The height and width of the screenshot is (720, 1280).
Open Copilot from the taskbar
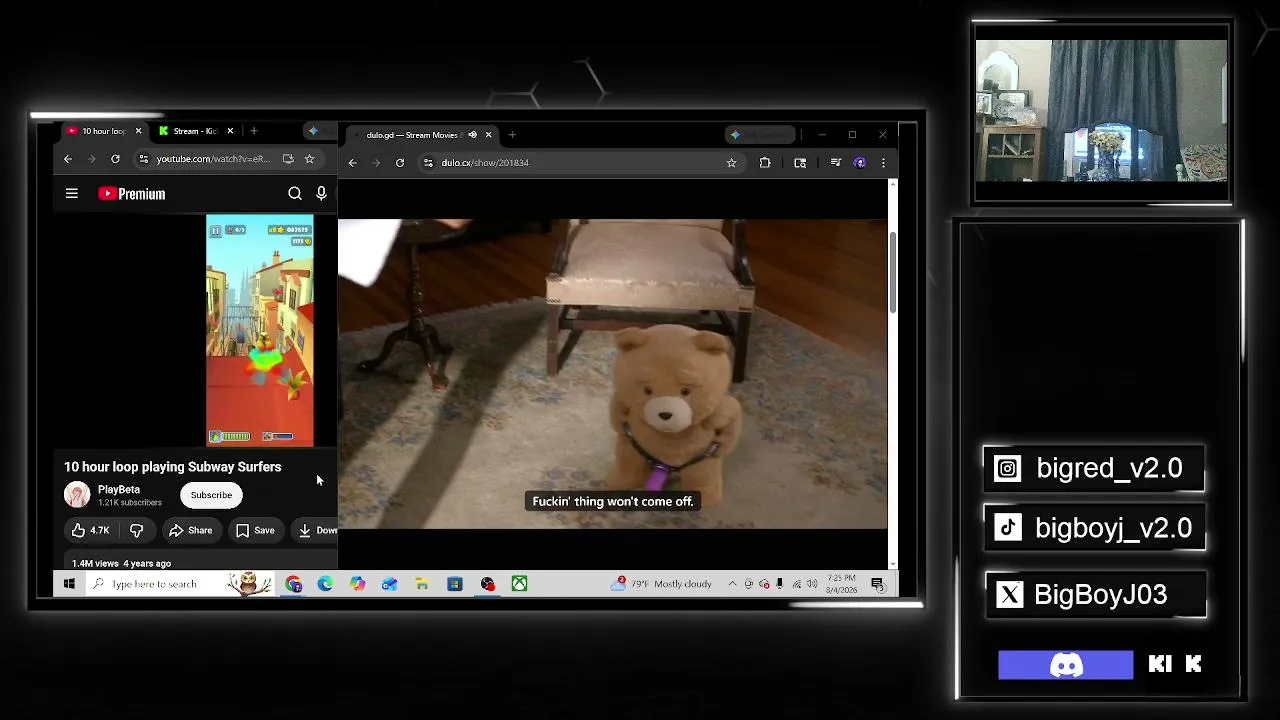click(358, 584)
